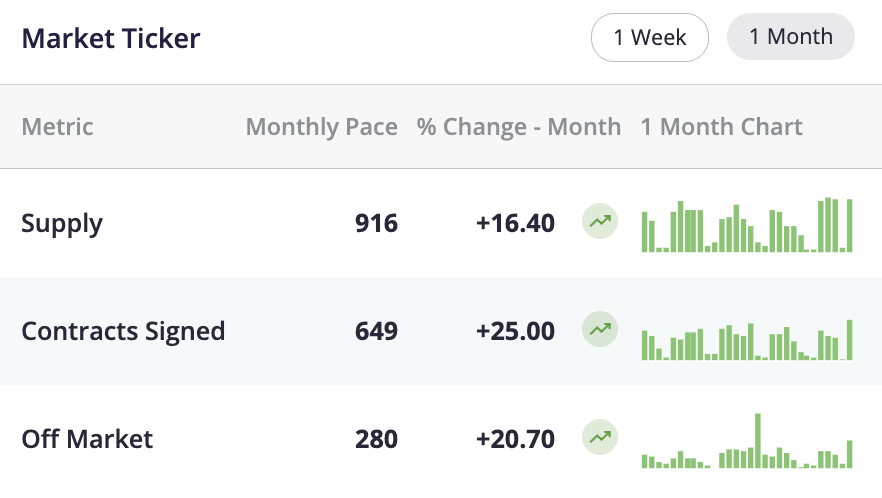Sort by the Monthly Pace column header

pos(322,127)
